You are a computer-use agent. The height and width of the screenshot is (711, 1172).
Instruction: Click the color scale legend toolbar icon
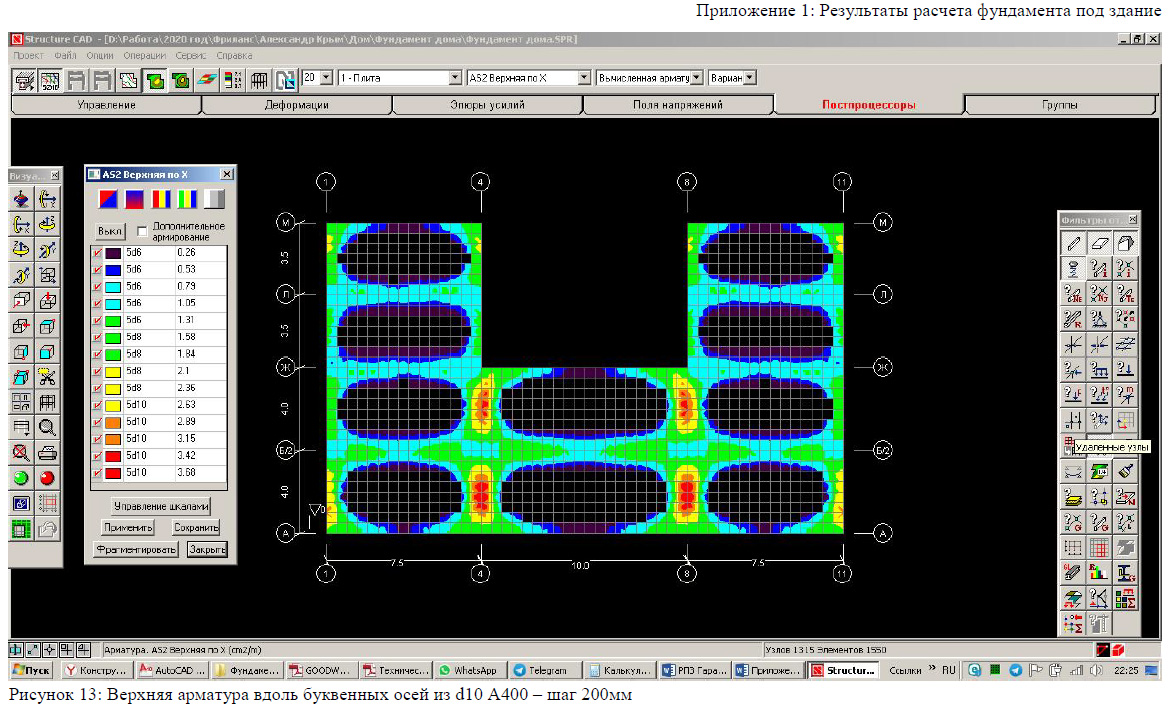[233, 79]
